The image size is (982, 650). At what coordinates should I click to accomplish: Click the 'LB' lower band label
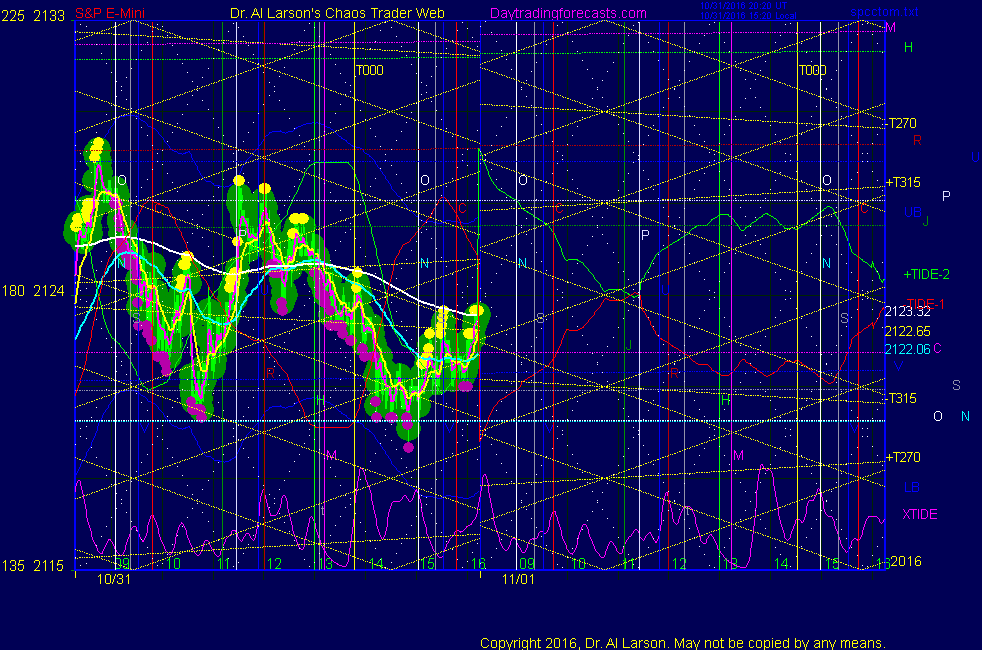pos(911,487)
